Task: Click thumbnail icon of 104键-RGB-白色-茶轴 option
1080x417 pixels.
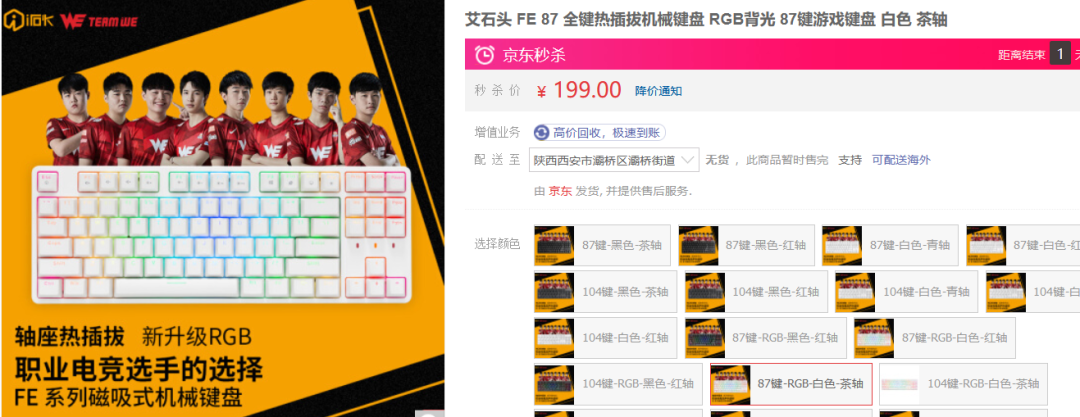Action: pyautogui.click(x=900, y=384)
